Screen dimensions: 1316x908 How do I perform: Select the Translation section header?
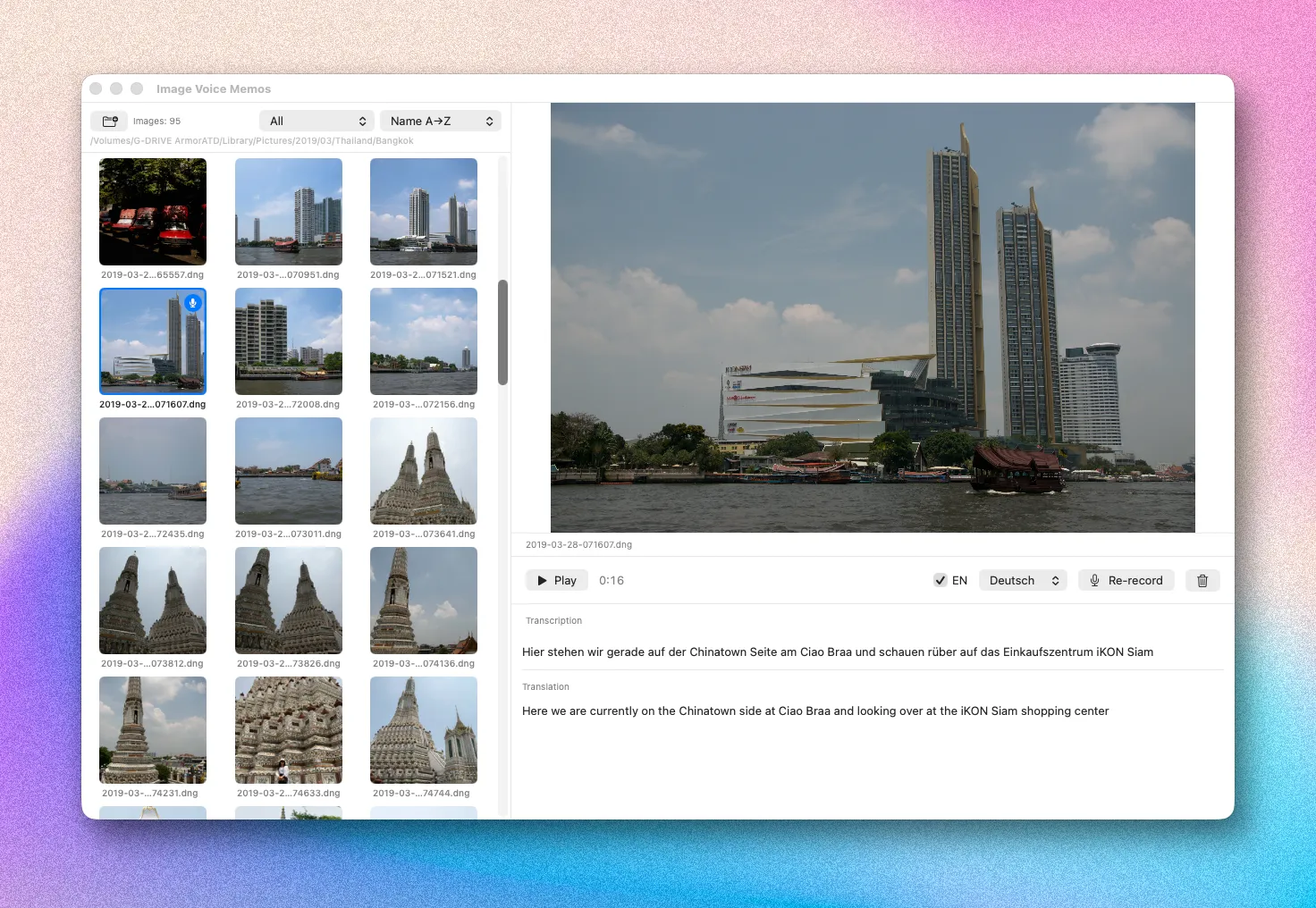545,686
